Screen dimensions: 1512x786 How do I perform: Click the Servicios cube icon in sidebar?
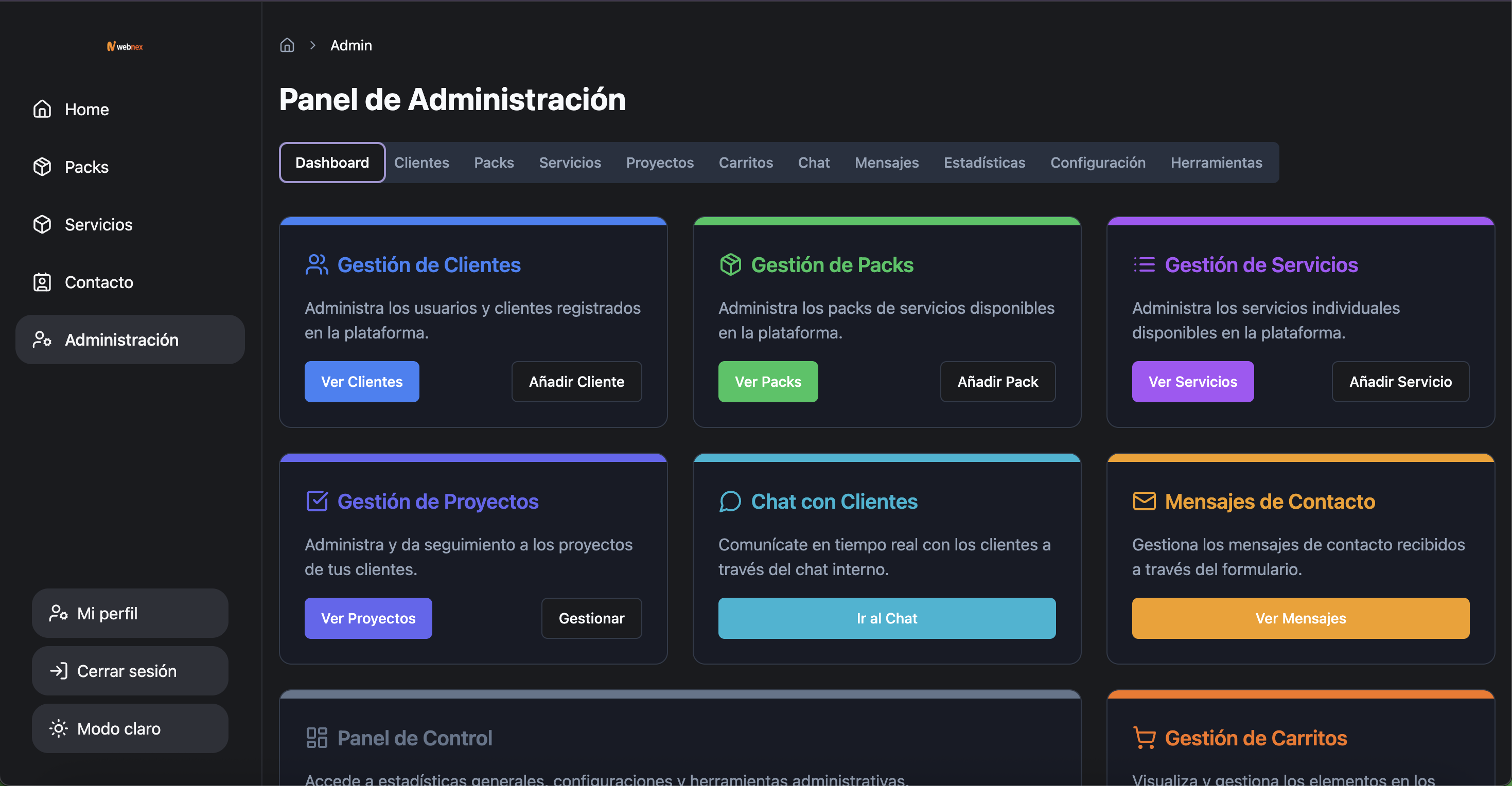tap(42, 224)
